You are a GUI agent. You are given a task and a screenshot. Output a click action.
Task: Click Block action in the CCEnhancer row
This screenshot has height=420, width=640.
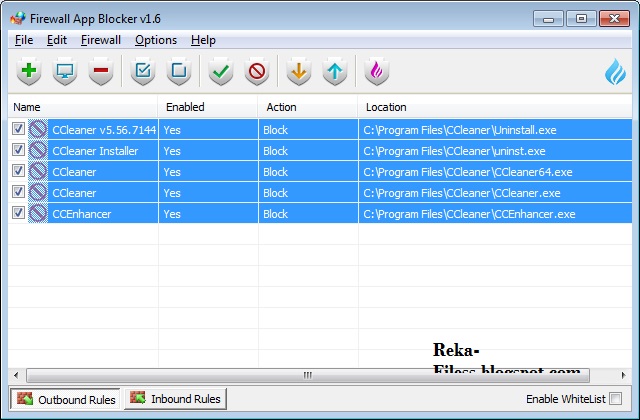(276, 214)
